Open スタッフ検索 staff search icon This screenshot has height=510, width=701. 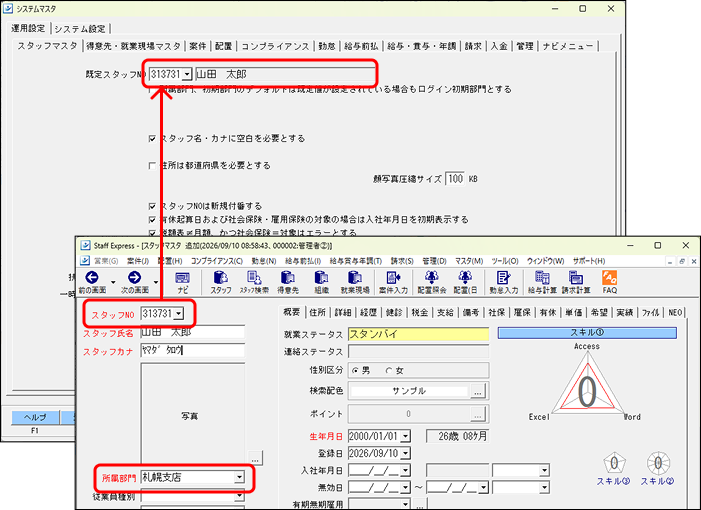point(254,278)
